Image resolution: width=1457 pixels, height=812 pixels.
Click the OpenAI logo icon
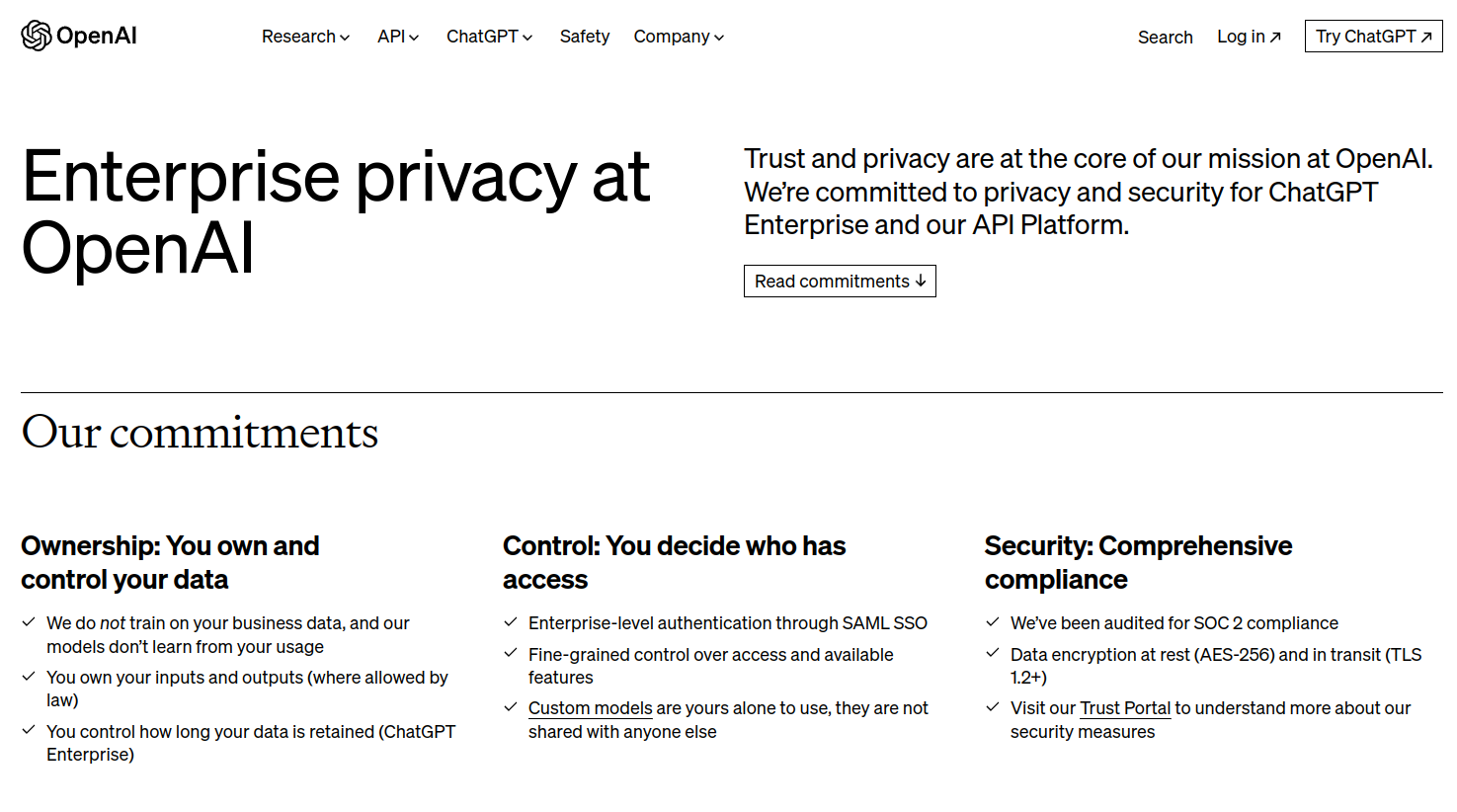click(x=37, y=36)
